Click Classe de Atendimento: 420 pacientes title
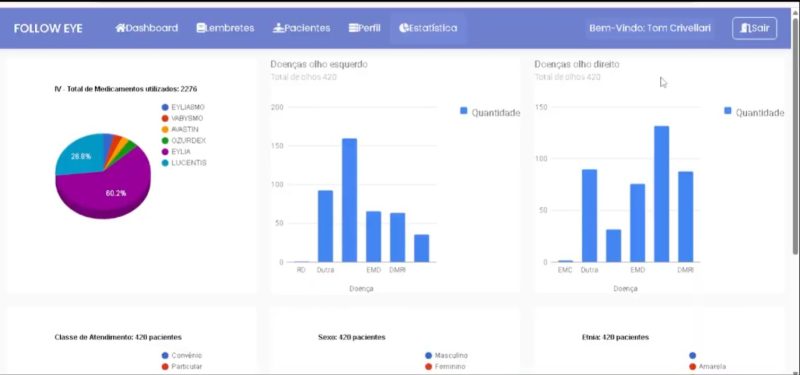The height and width of the screenshot is (375, 800). point(118,337)
